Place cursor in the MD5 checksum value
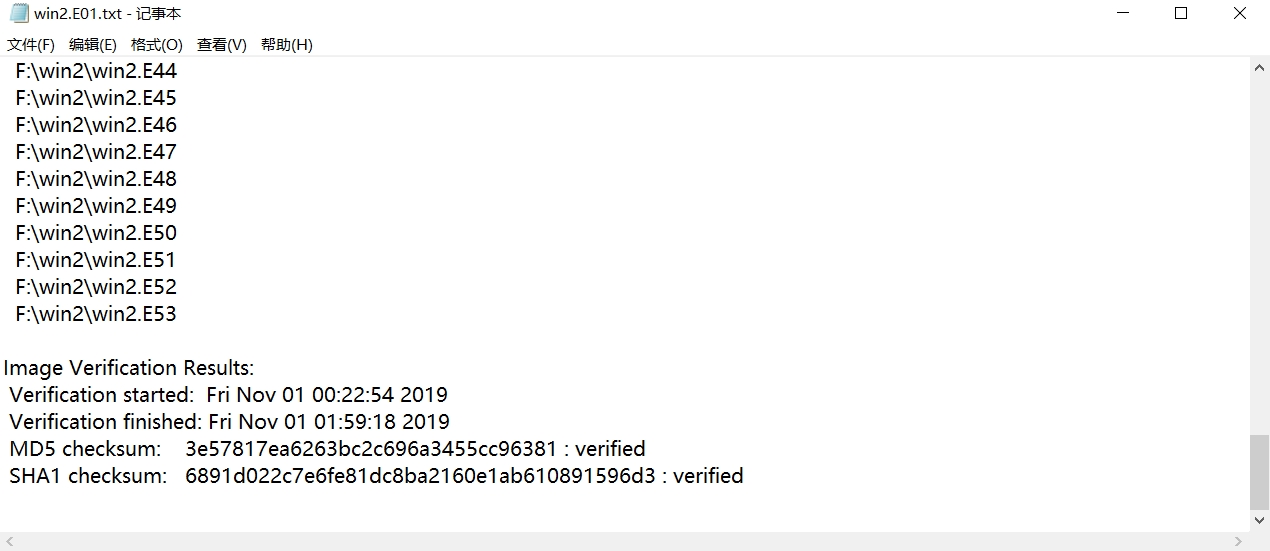Image resolution: width=1270 pixels, height=551 pixels. pos(371,448)
